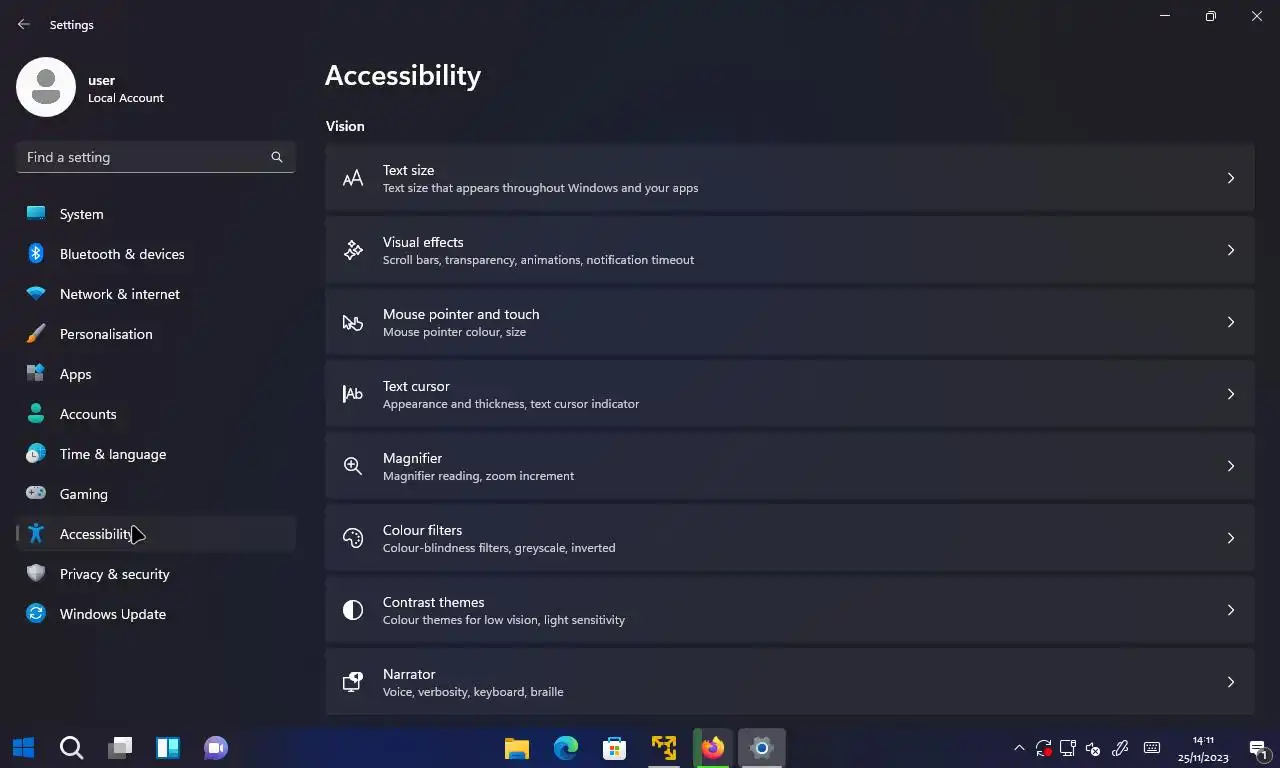Open Network & internet category

pyautogui.click(x=156, y=294)
